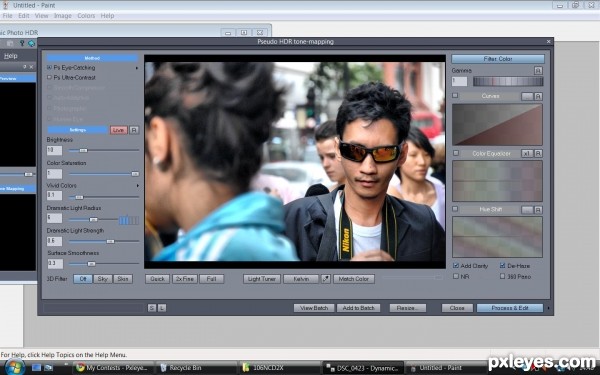
Task: Click the blank button beside Hue Shift
Action: coord(527,210)
